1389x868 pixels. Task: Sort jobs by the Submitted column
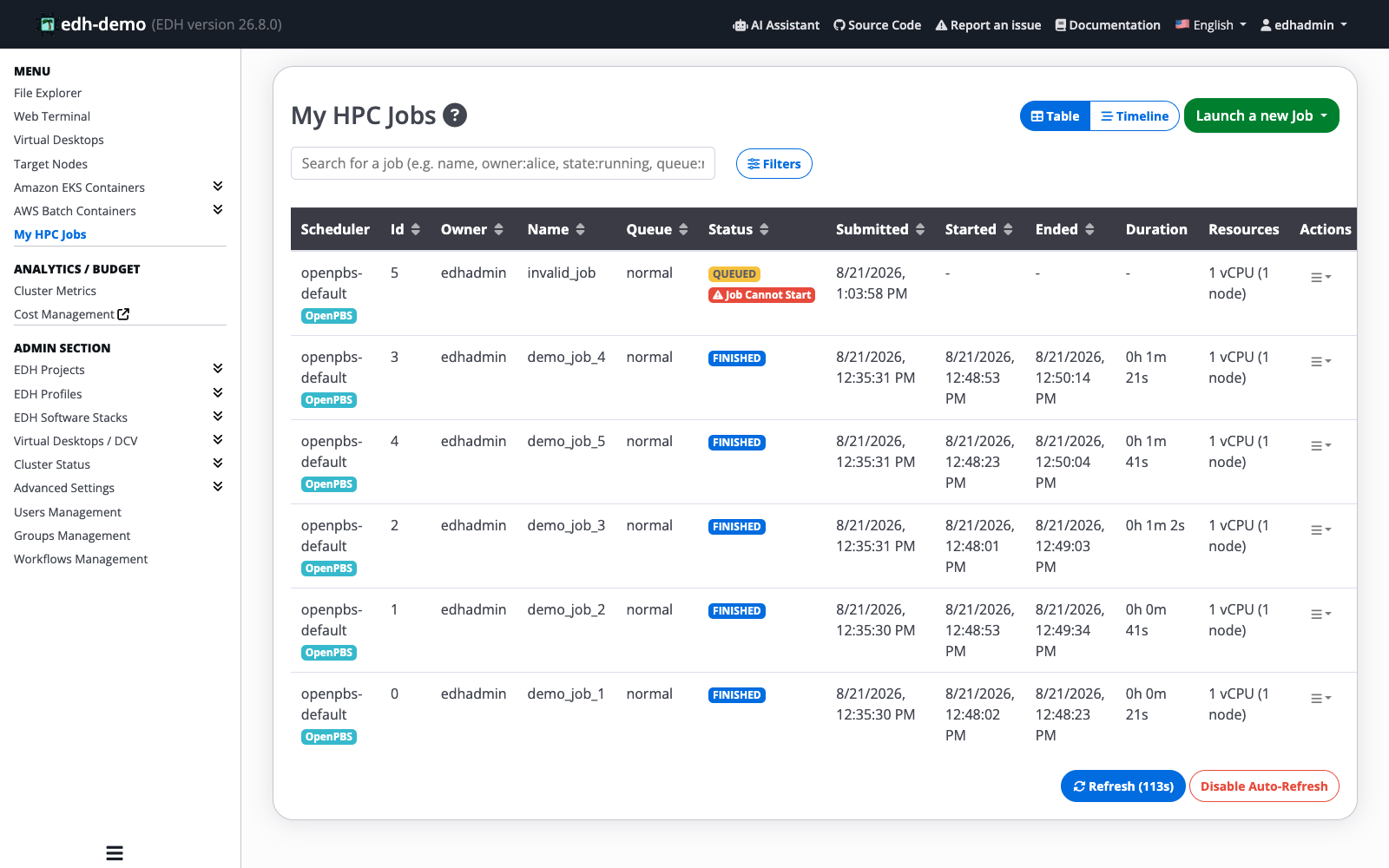click(880, 229)
